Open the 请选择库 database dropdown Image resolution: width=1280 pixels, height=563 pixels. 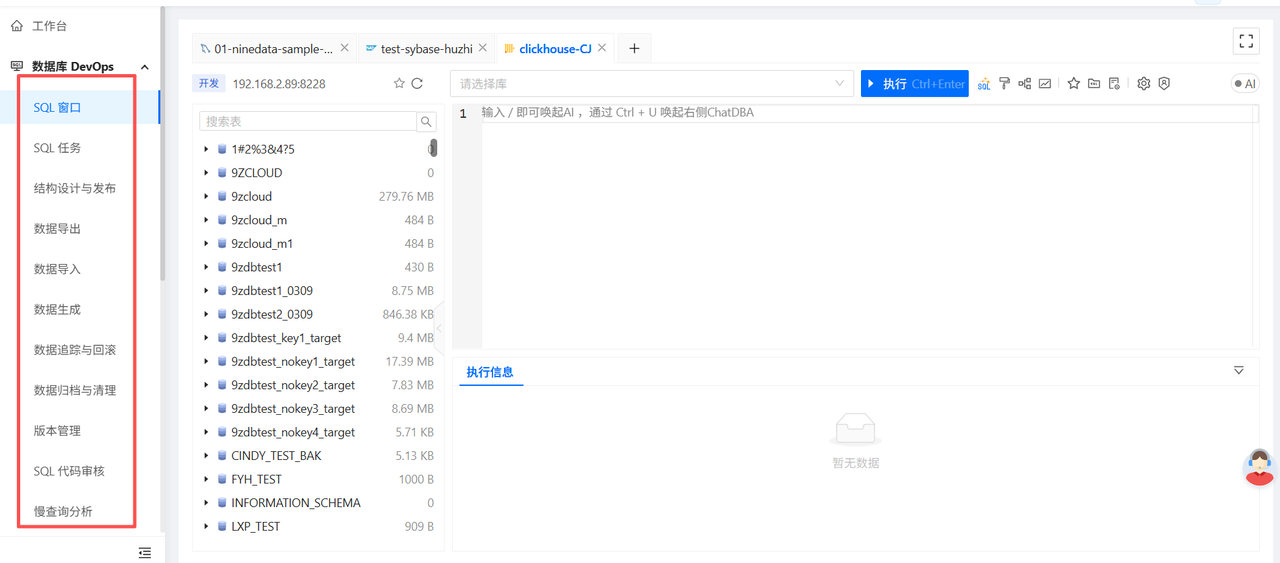tap(651, 84)
